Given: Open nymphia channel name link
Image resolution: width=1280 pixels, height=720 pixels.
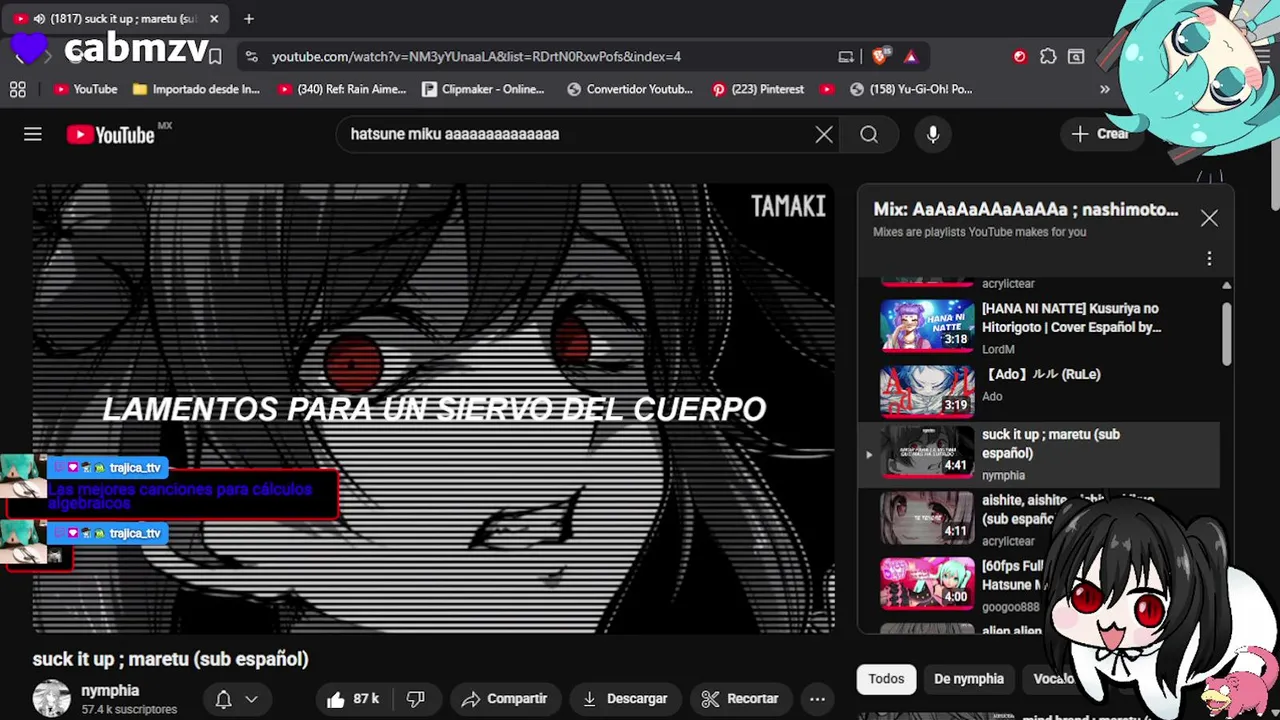Looking at the screenshot, I should [110, 691].
